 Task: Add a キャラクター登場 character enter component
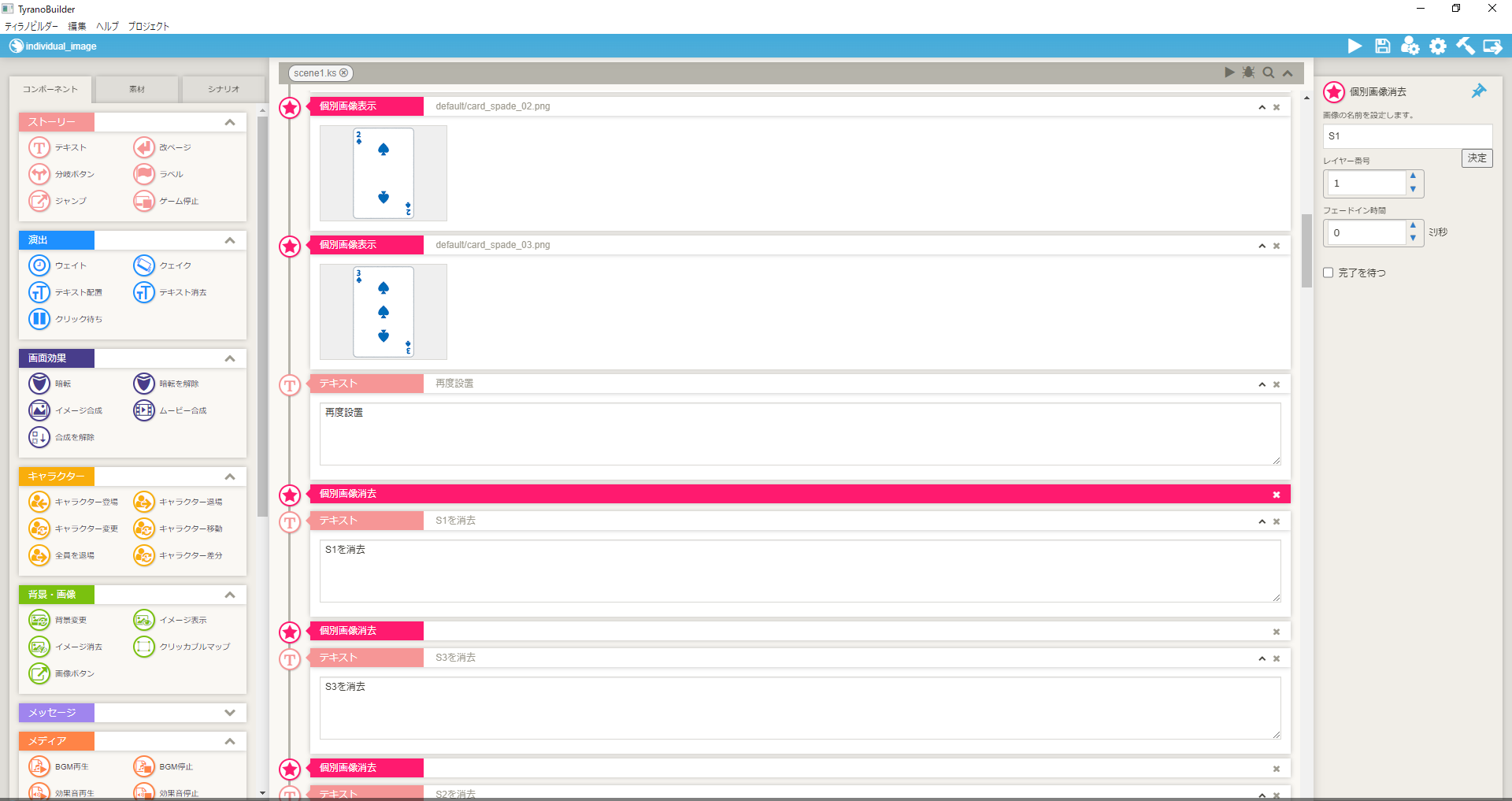73,502
